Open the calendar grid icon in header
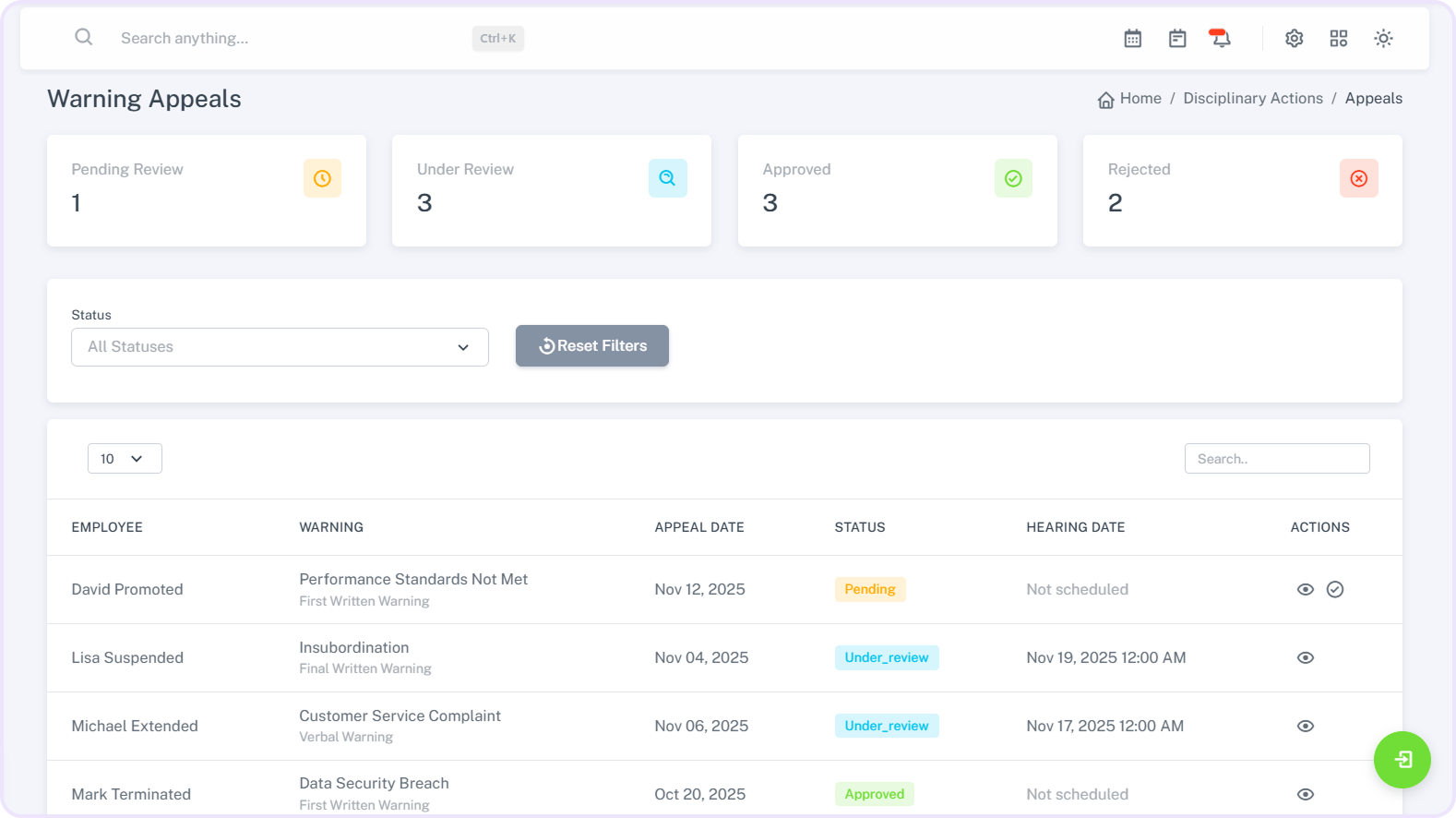Image resolution: width=1456 pixels, height=818 pixels. (x=1133, y=38)
